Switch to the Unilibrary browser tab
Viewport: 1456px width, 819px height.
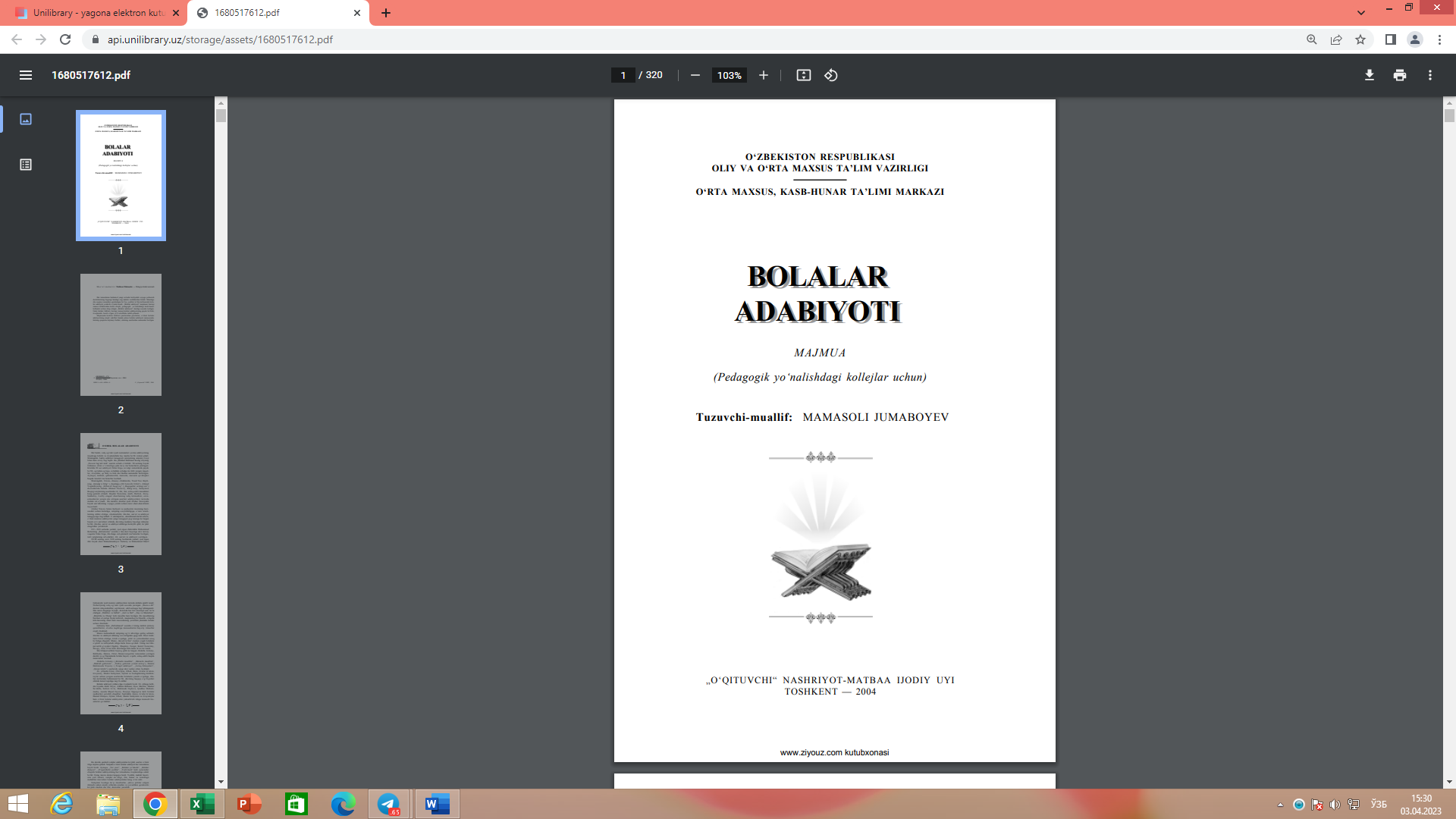click(91, 13)
